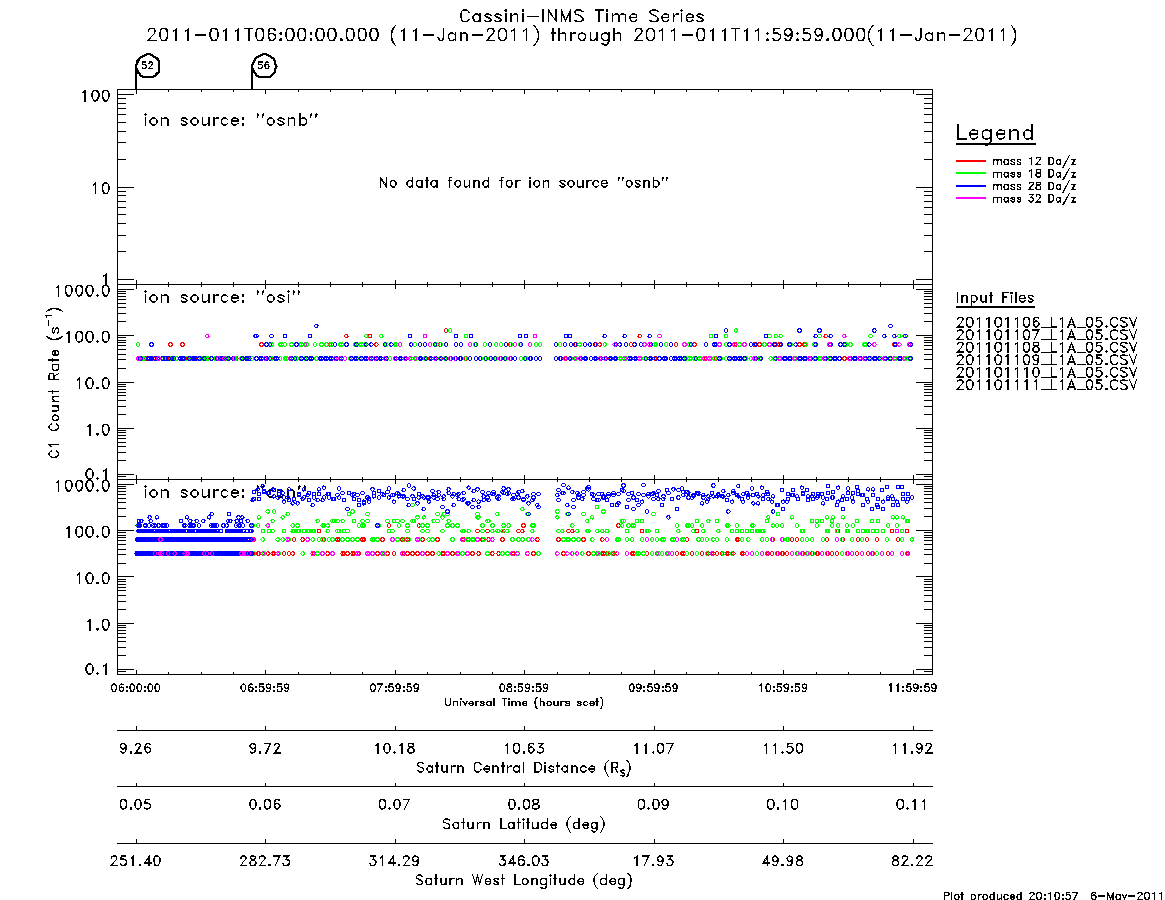This screenshot has height=900, width=1165.
Task: Click the Saturn West Longitude axis label
Action: pyautogui.click(x=524, y=881)
